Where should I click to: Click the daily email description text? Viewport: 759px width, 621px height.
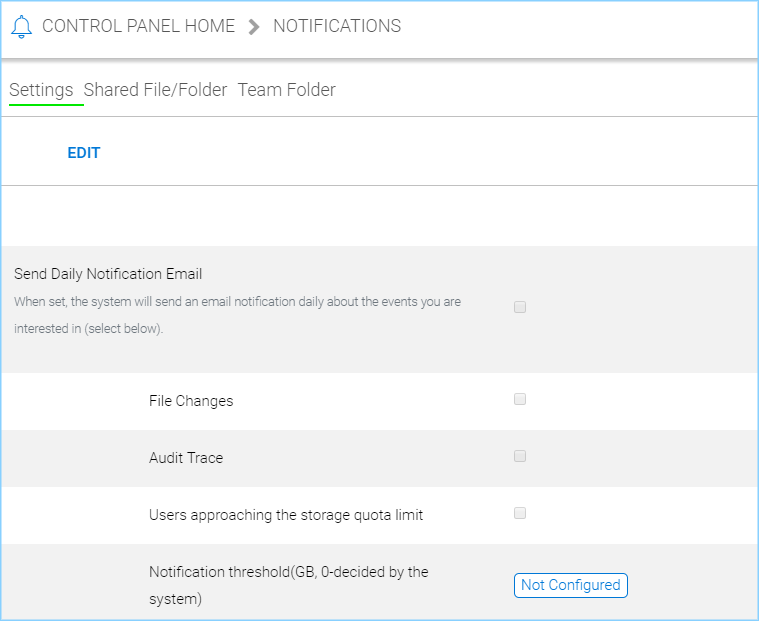(237, 315)
